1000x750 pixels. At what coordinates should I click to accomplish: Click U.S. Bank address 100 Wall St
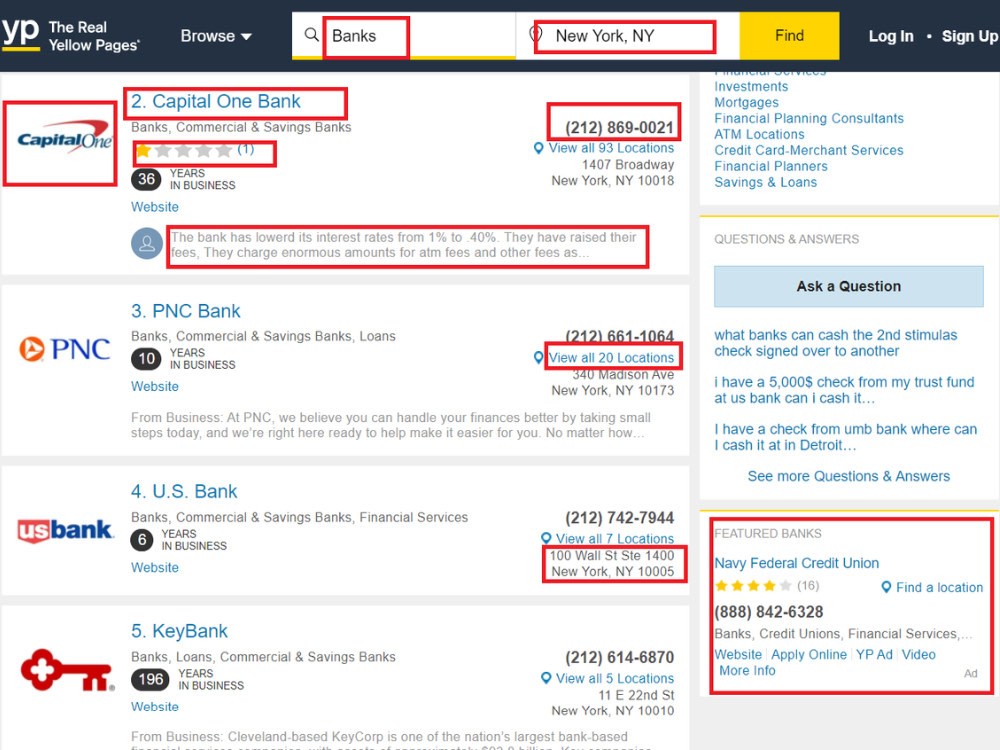tap(612, 564)
